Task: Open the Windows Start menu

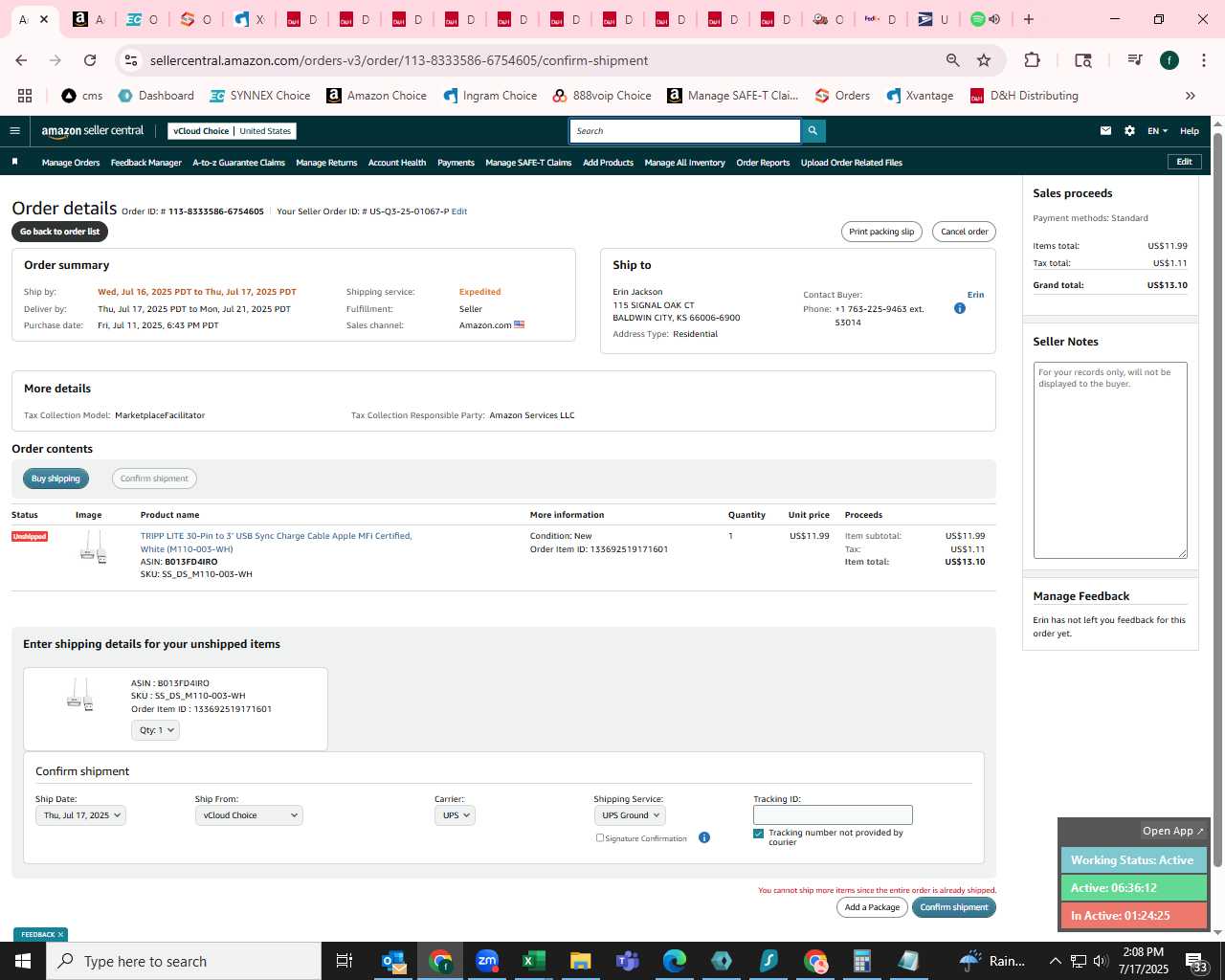Action: 23,961
